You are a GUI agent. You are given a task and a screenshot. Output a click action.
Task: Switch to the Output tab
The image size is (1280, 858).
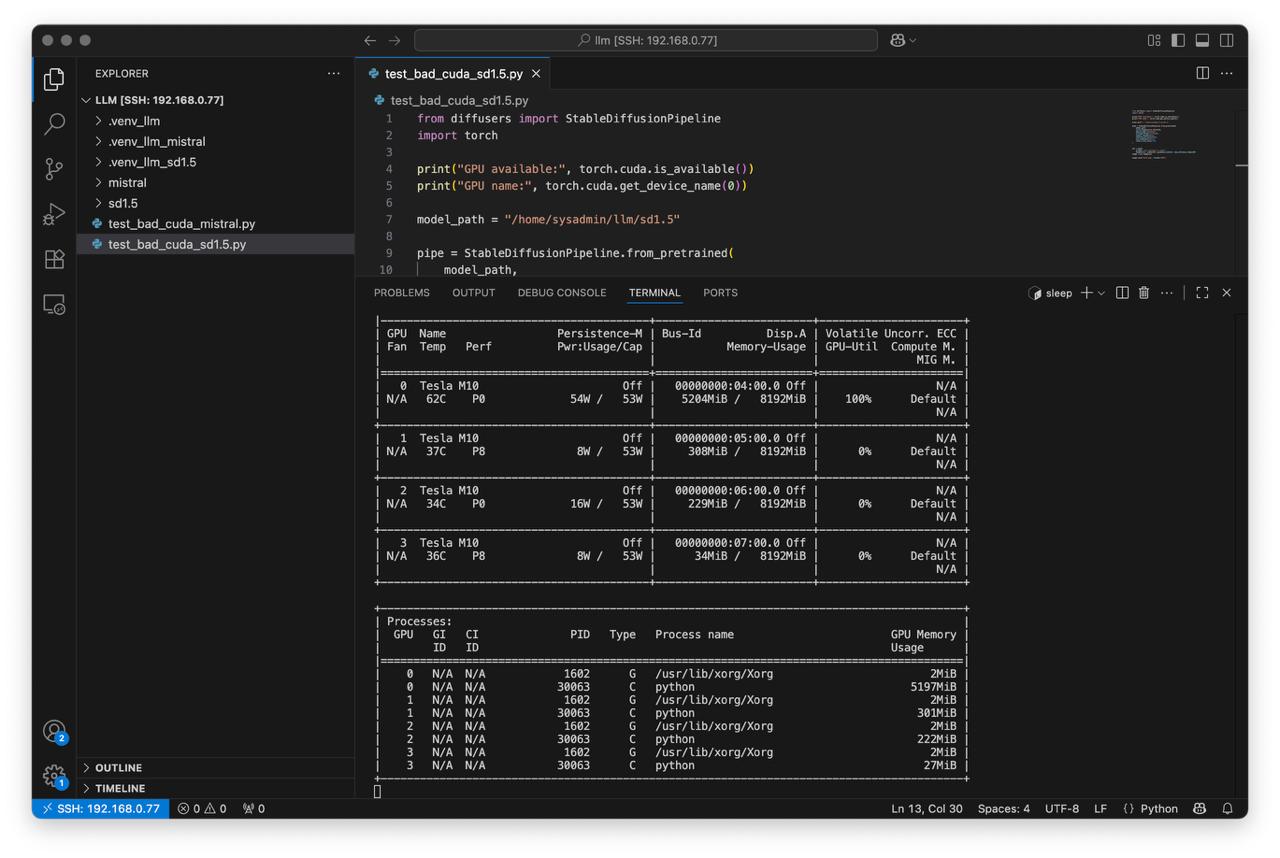(474, 293)
